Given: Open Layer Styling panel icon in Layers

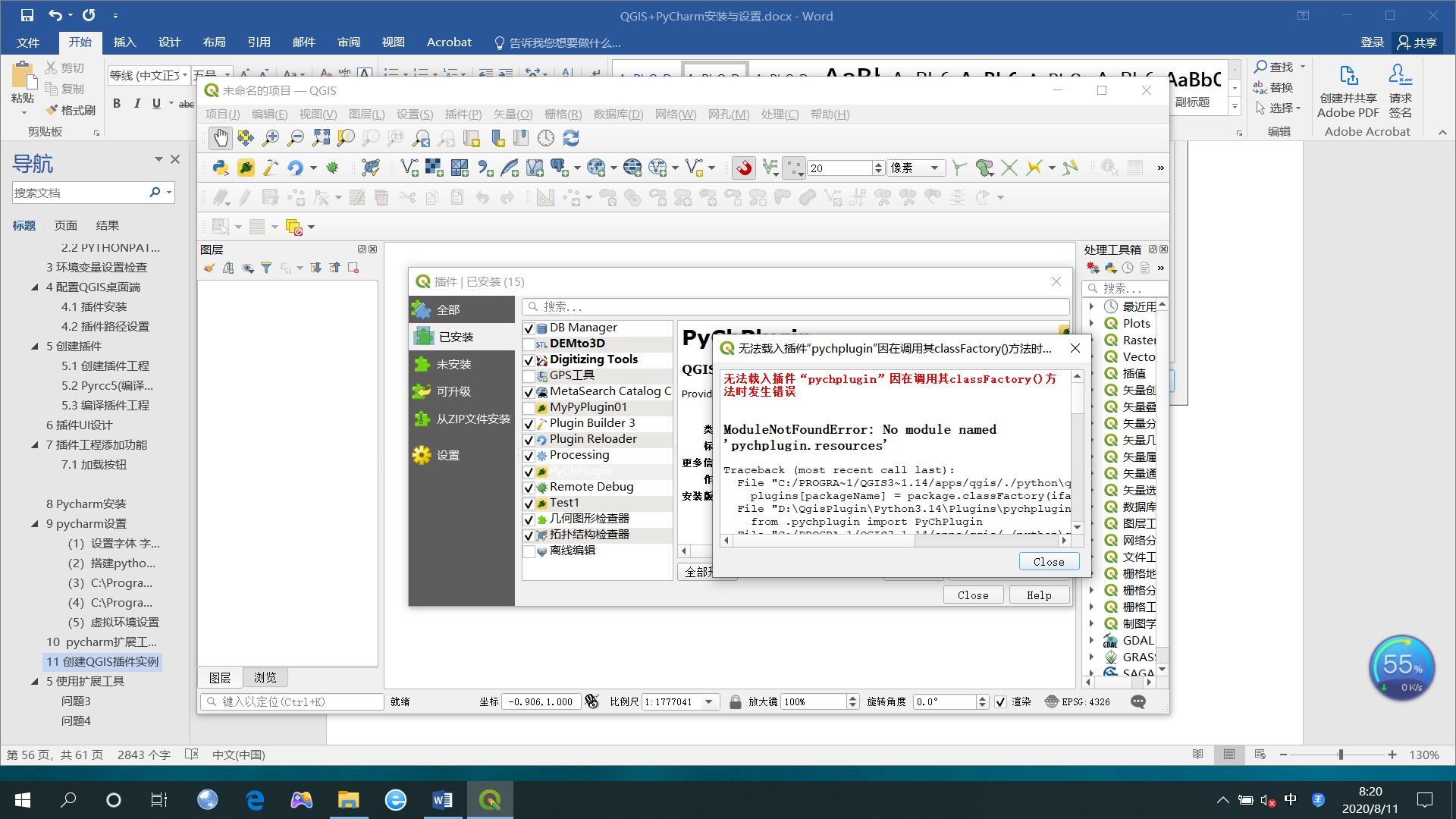Looking at the screenshot, I should coord(209,268).
